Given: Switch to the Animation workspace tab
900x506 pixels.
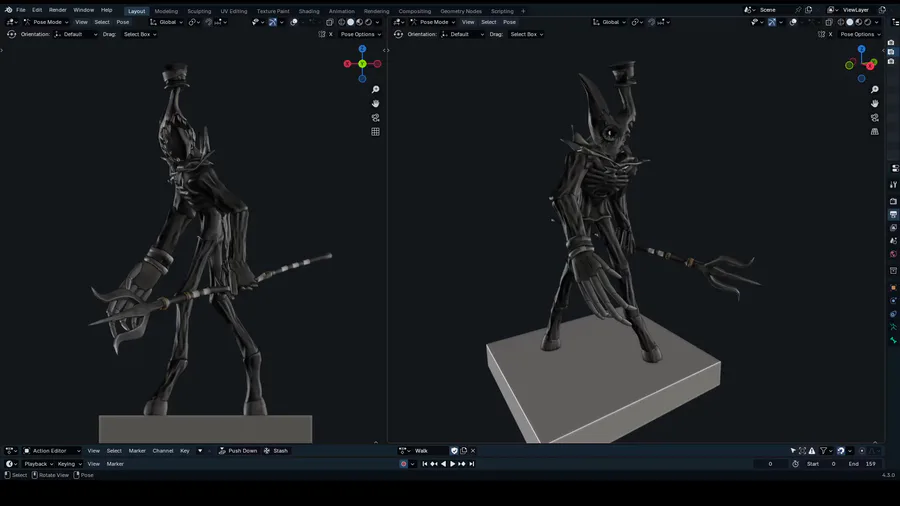Looking at the screenshot, I should 342,11.
